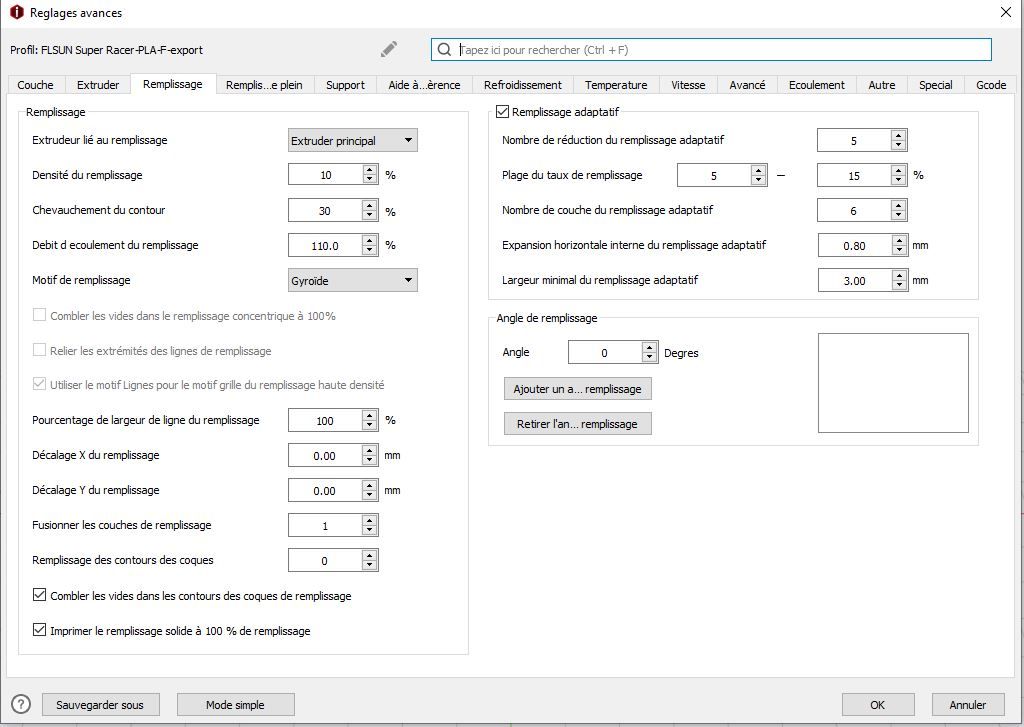Confirm with the OK button
Image resolution: width=1024 pixels, height=727 pixels.
[x=877, y=705]
